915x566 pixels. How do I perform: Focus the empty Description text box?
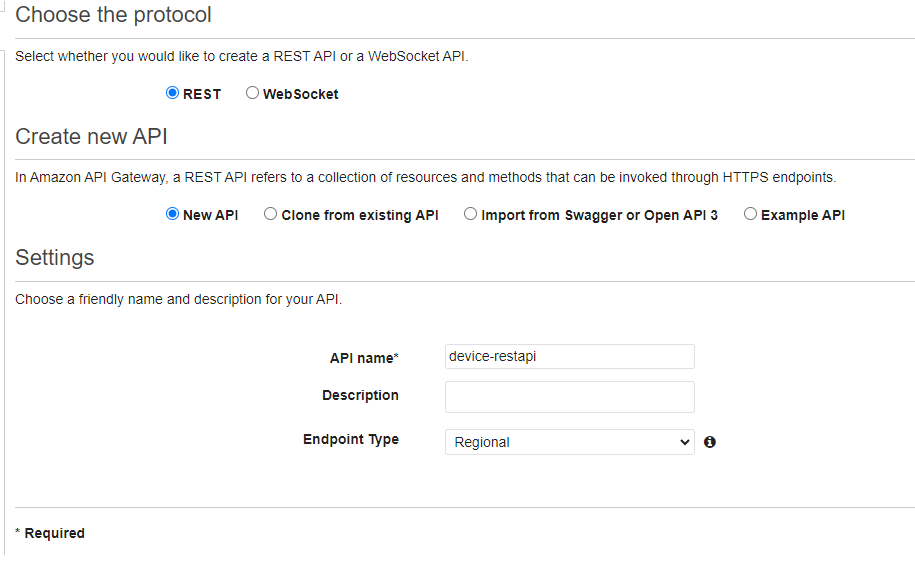pos(569,397)
